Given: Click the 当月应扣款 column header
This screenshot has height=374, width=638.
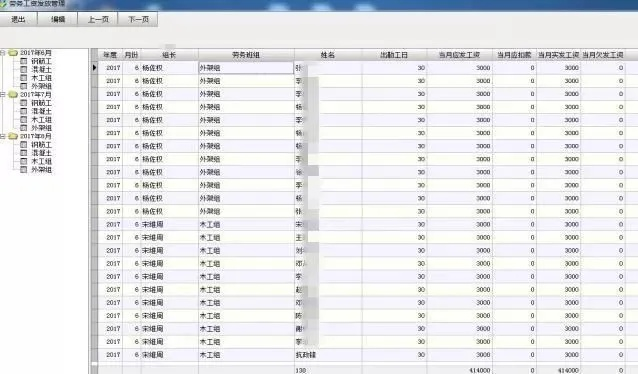Looking at the screenshot, I should (514, 55).
